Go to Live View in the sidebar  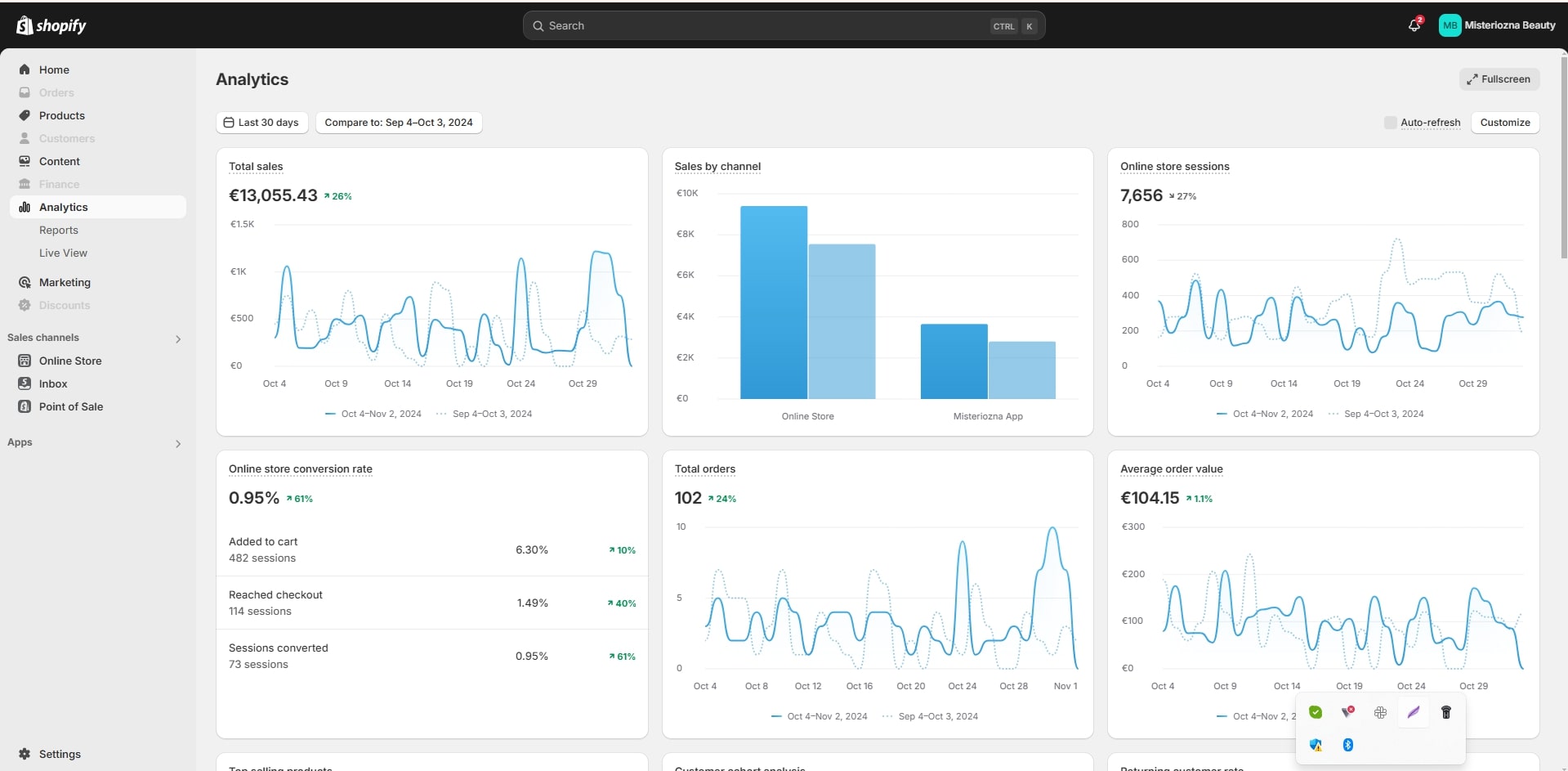63,253
